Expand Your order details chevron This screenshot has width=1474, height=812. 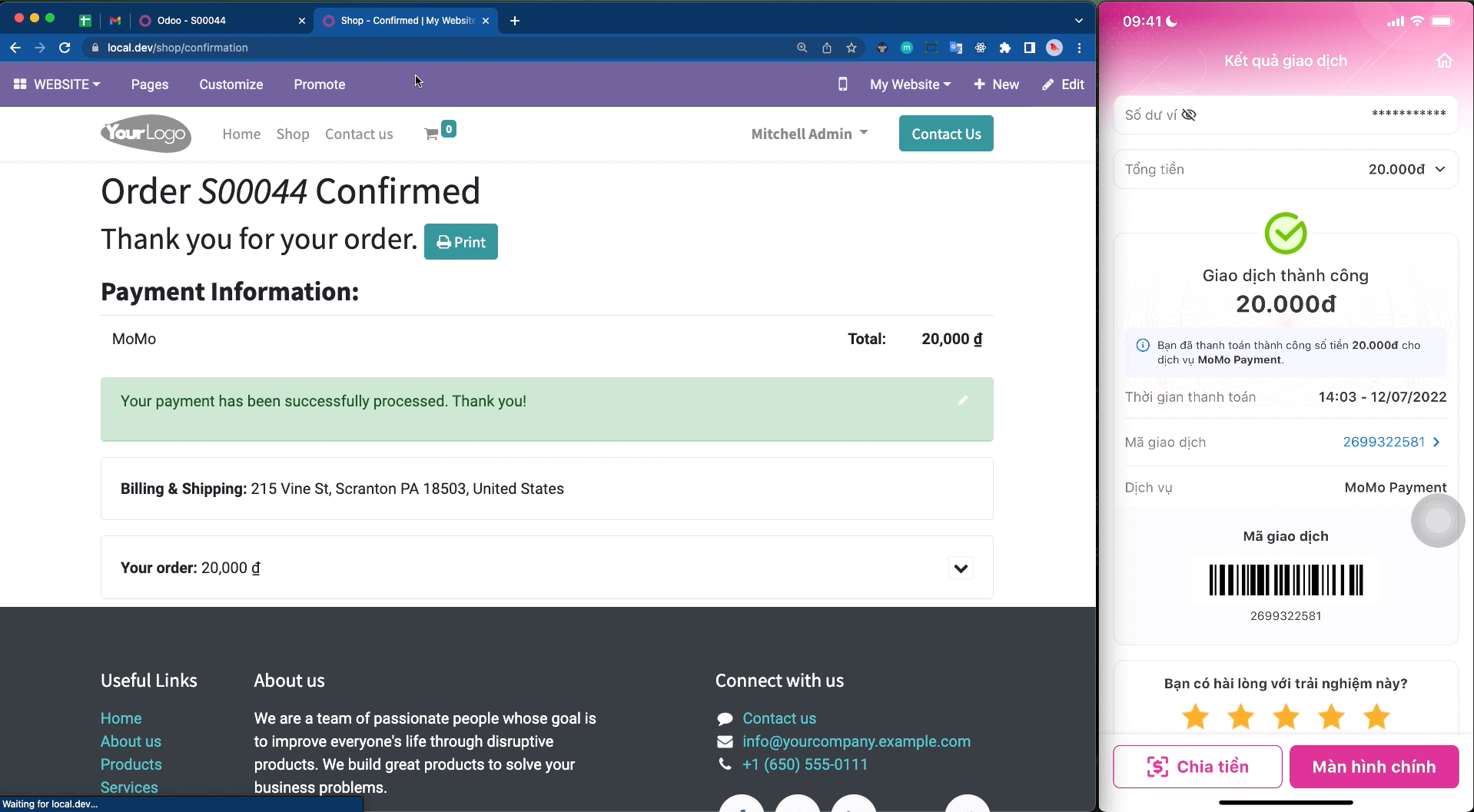click(961, 568)
